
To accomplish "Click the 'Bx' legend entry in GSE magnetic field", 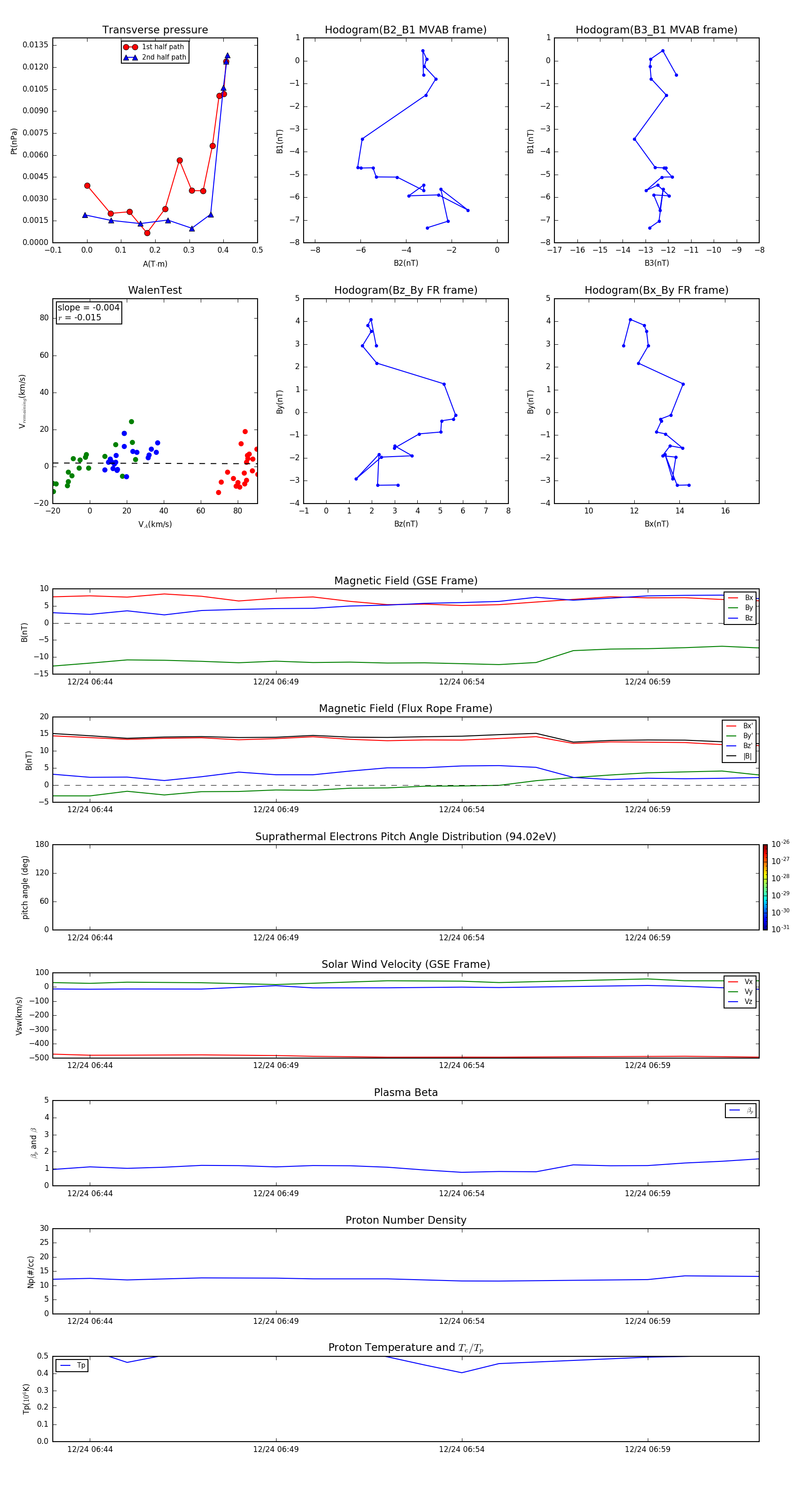I will (x=740, y=598).
